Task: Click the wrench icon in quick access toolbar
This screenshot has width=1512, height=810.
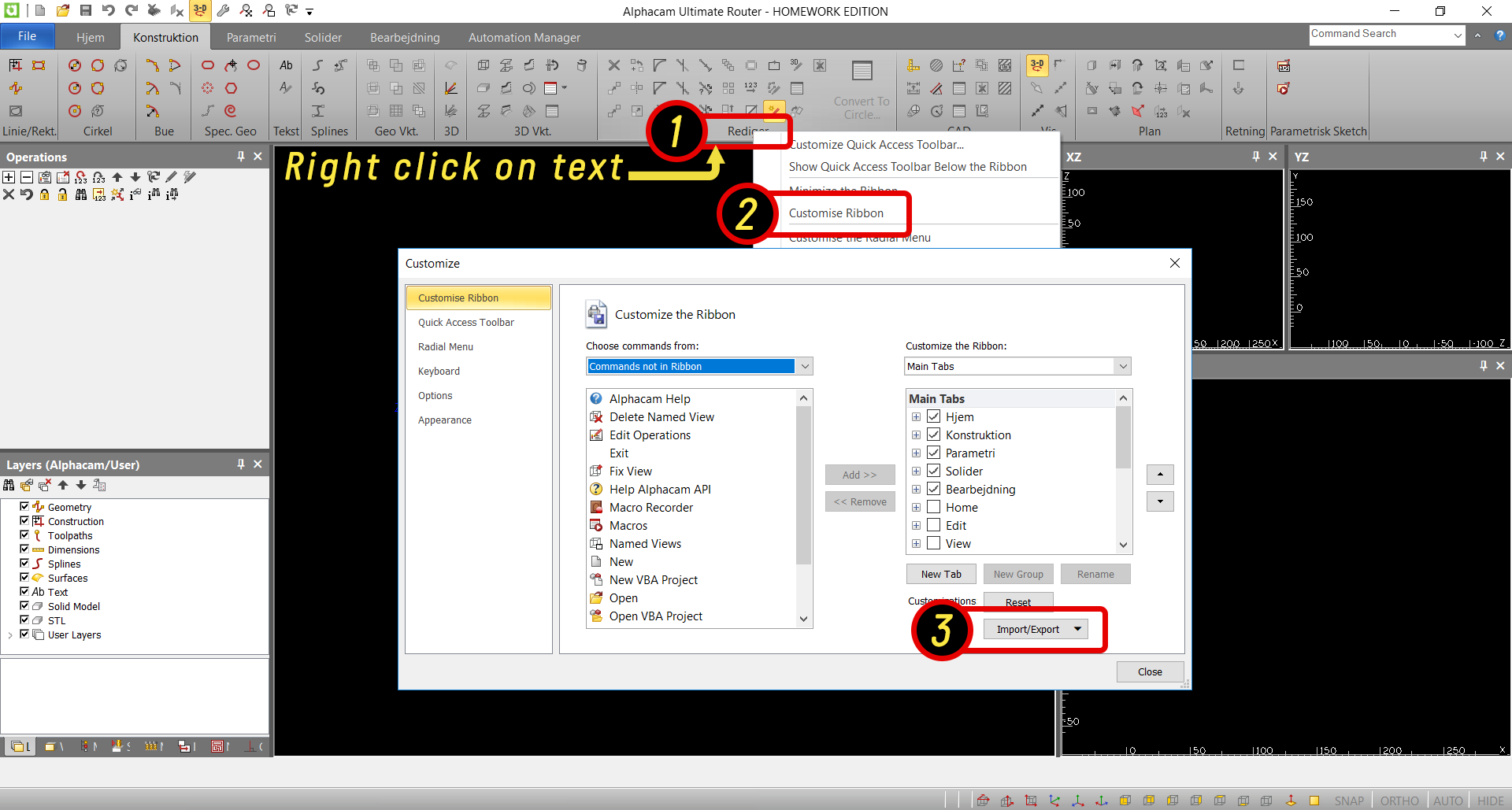Action: (x=224, y=11)
